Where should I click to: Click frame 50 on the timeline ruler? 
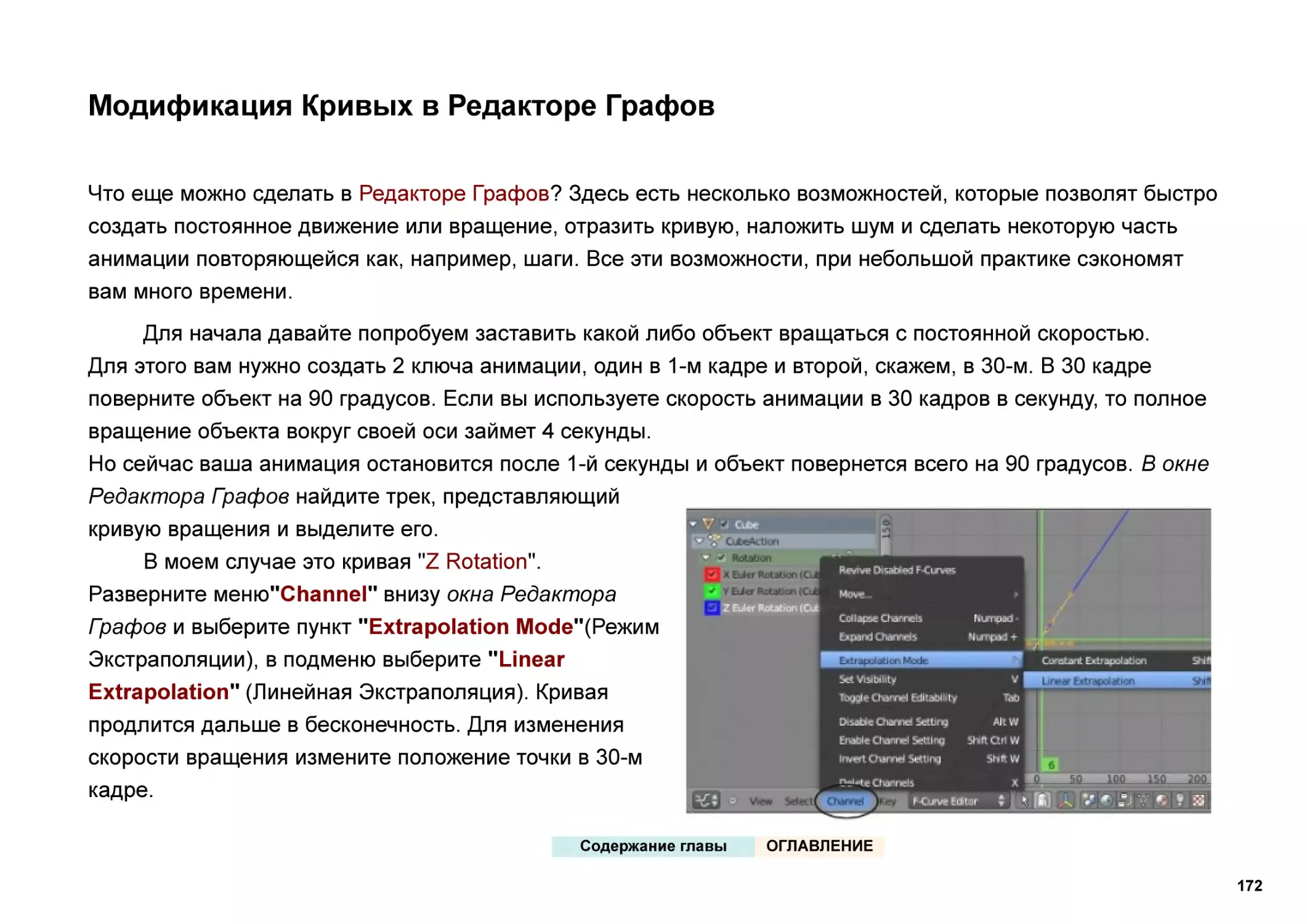(1075, 779)
